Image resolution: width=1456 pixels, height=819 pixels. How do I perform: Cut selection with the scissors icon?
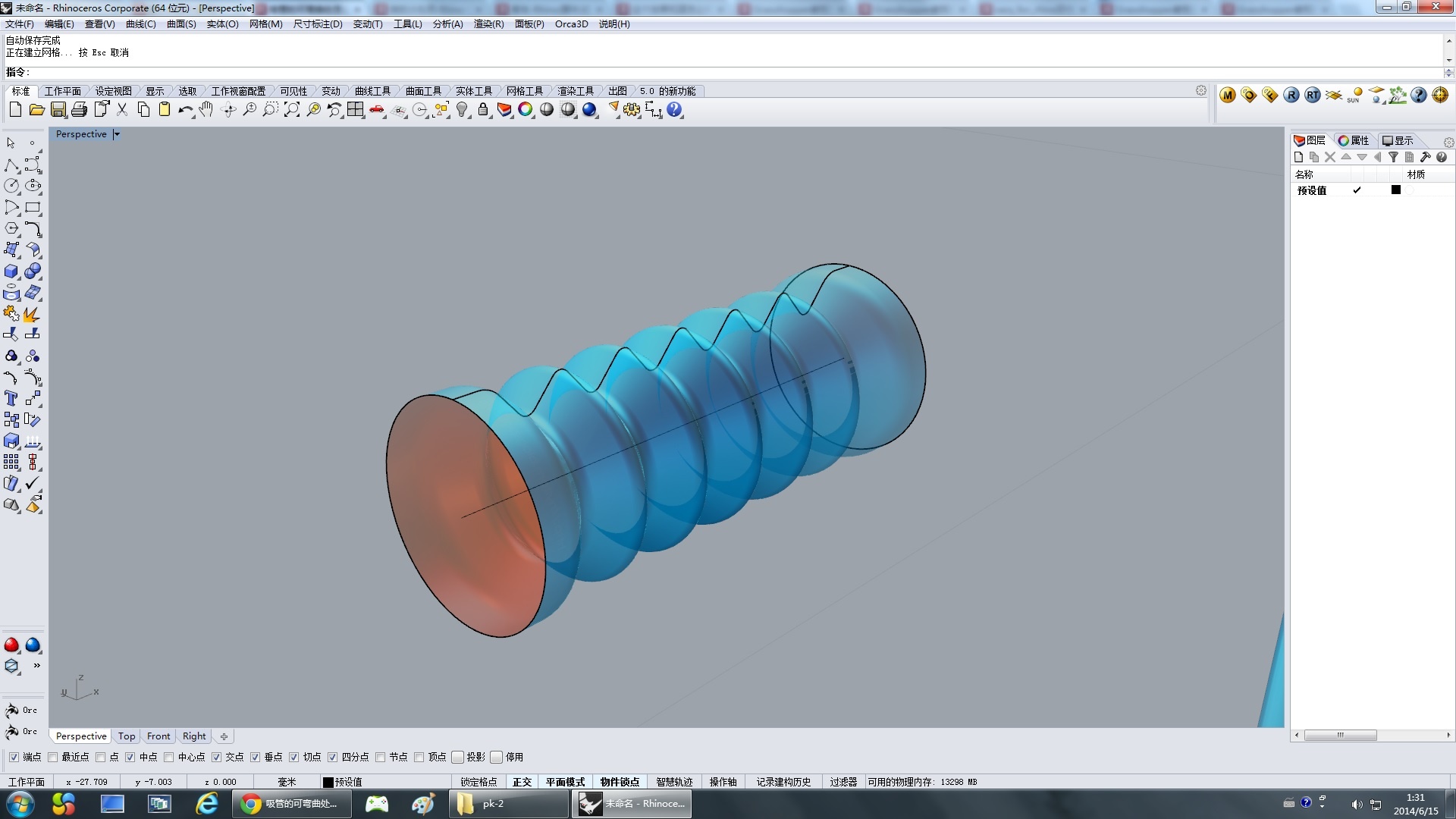[122, 110]
